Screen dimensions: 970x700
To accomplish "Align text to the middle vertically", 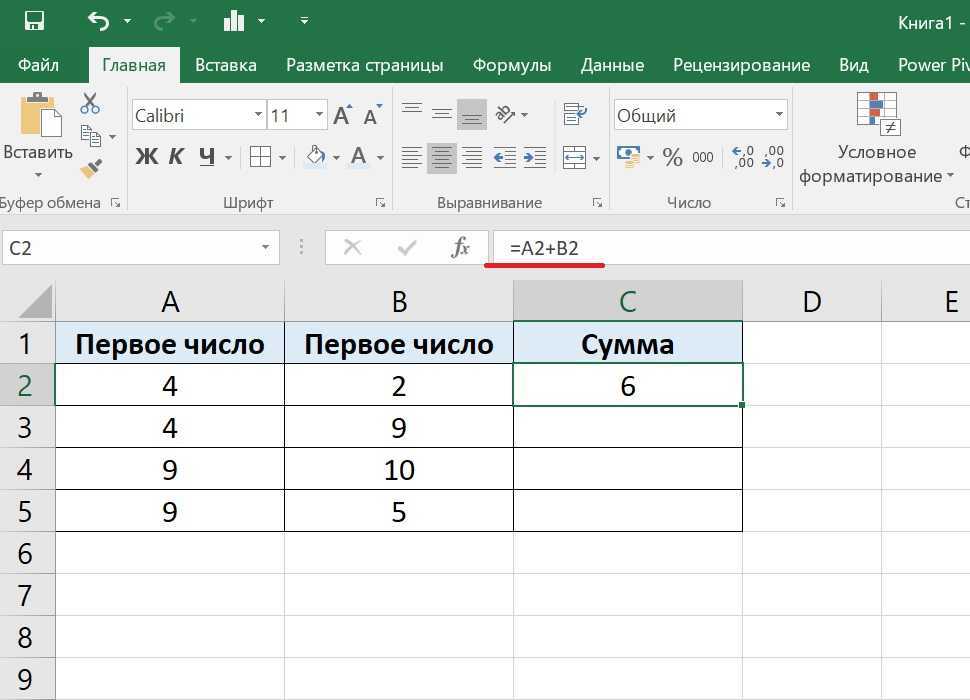I will point(442,114).
